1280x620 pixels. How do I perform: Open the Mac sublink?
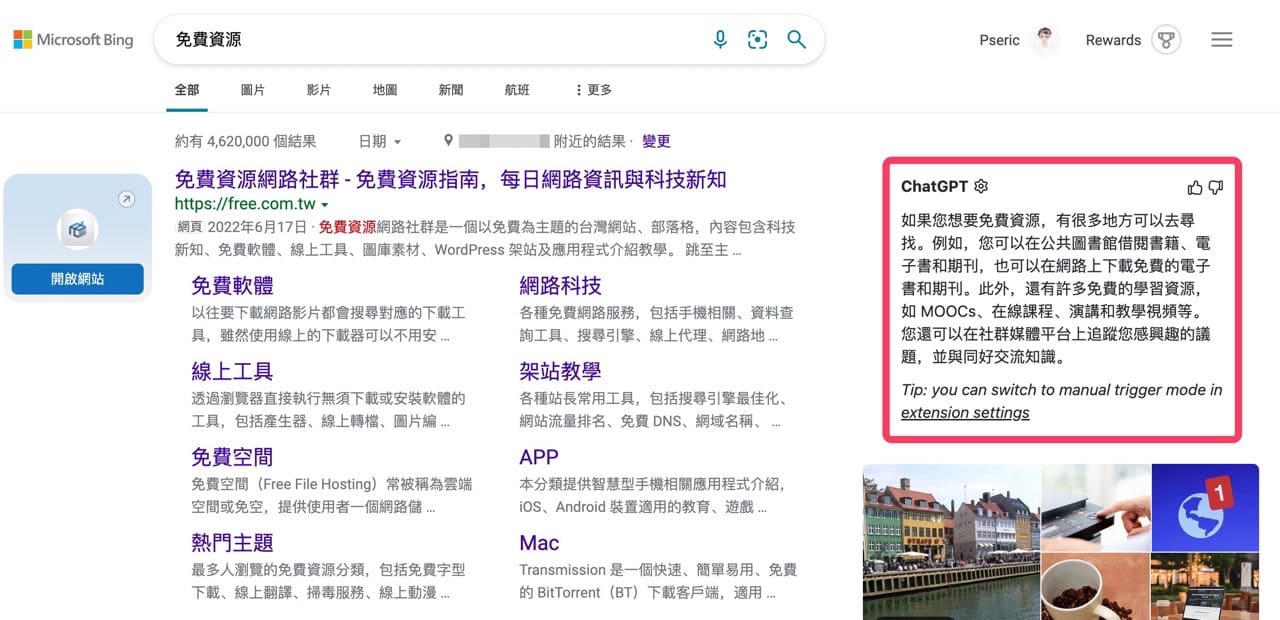[x=539, y=543]
